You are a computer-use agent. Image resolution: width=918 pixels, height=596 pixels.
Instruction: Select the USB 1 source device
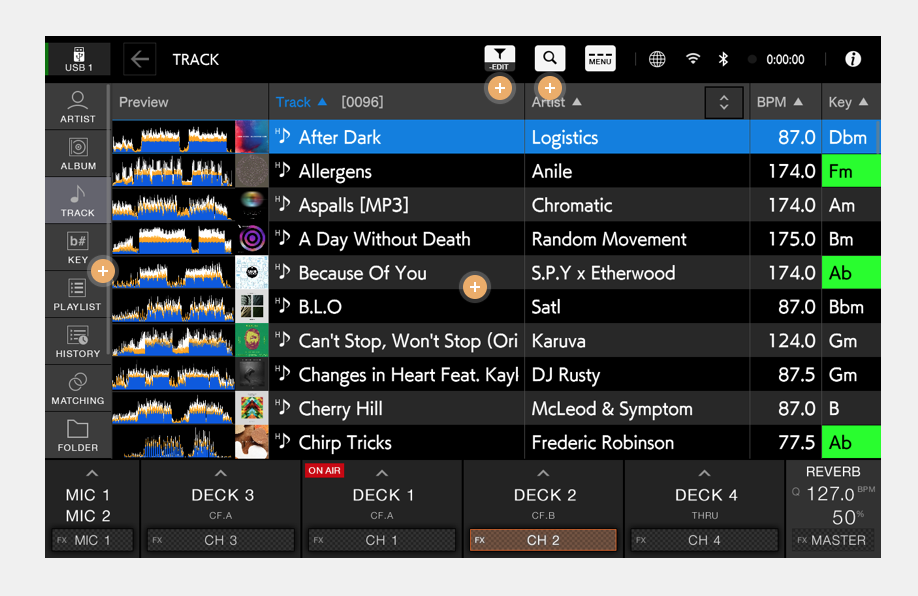(x=77, y=57)
